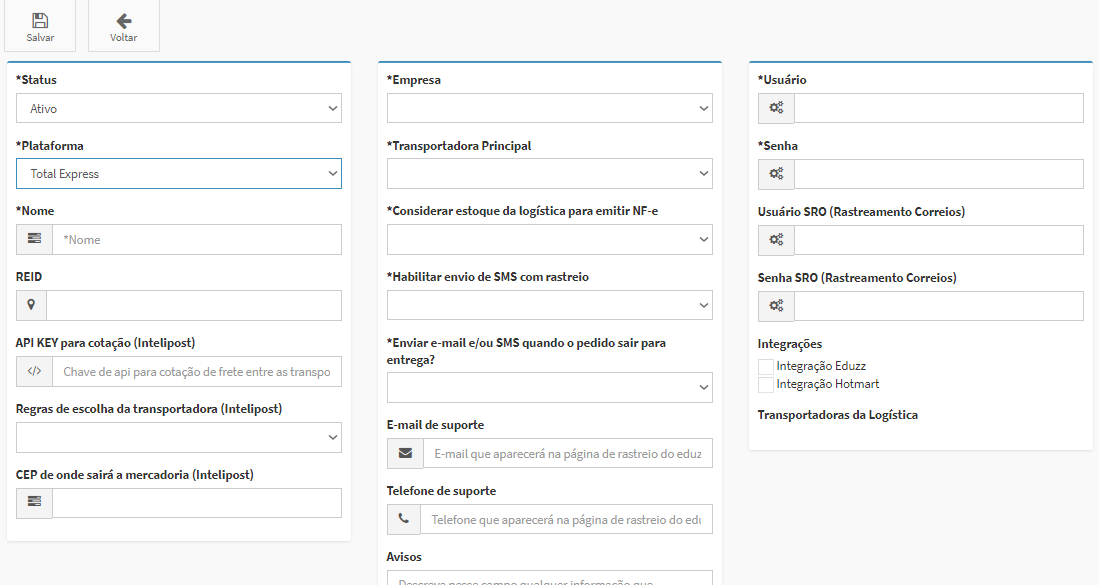
Task: Focus the Senha input field
Action: [x=938, y=174]
